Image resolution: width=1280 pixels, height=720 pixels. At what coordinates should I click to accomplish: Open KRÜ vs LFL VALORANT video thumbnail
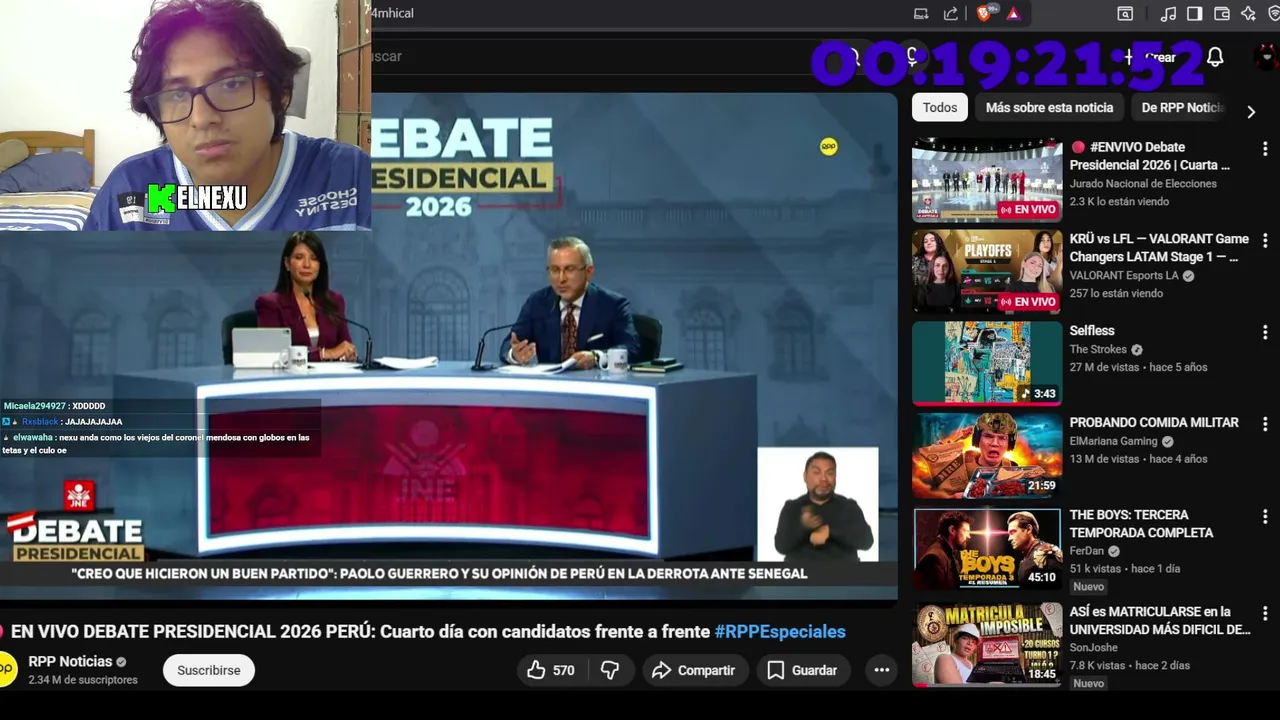tap(987, 272)
